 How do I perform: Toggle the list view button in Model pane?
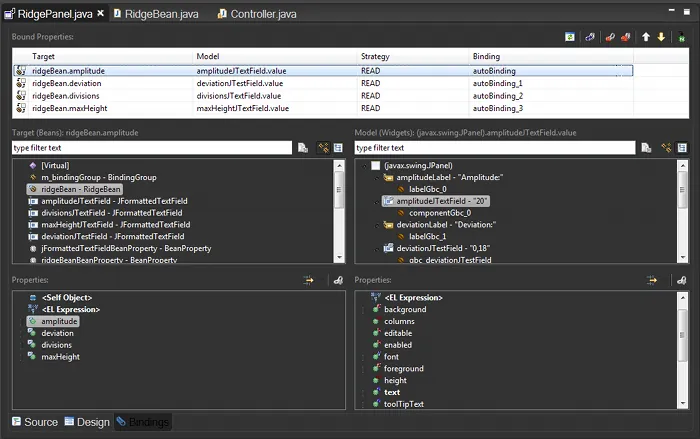coord(682,148)
